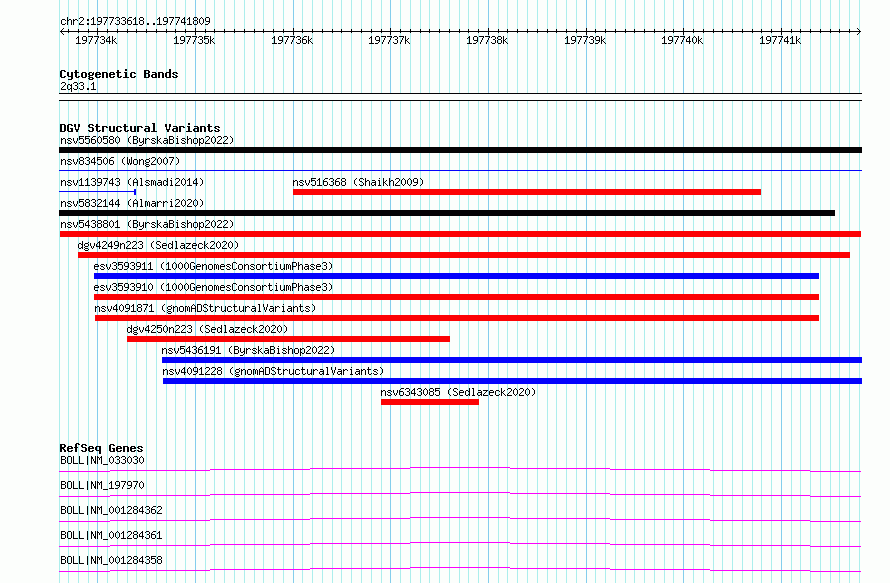
Task: Click the red bar under nsv516368
Action: [x=527, y=192]
